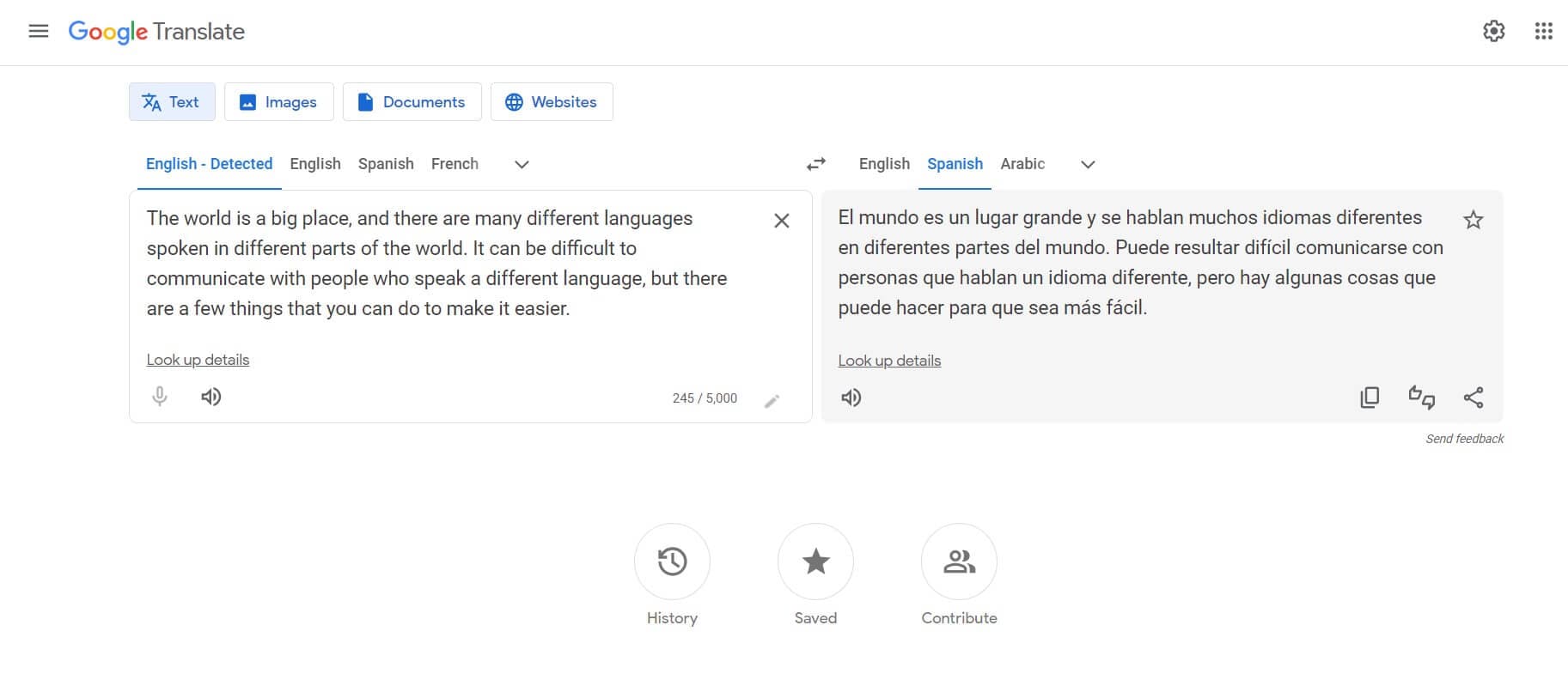Swap source and target languages
The height and width of the screenshot is (674, 1568).
816,164
